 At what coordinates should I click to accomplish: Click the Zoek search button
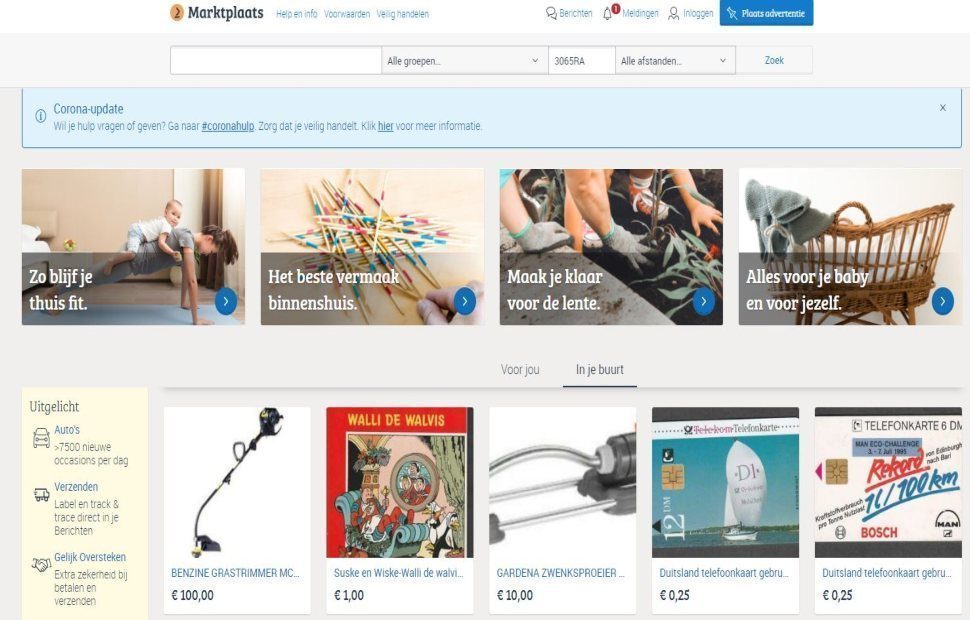774,60
